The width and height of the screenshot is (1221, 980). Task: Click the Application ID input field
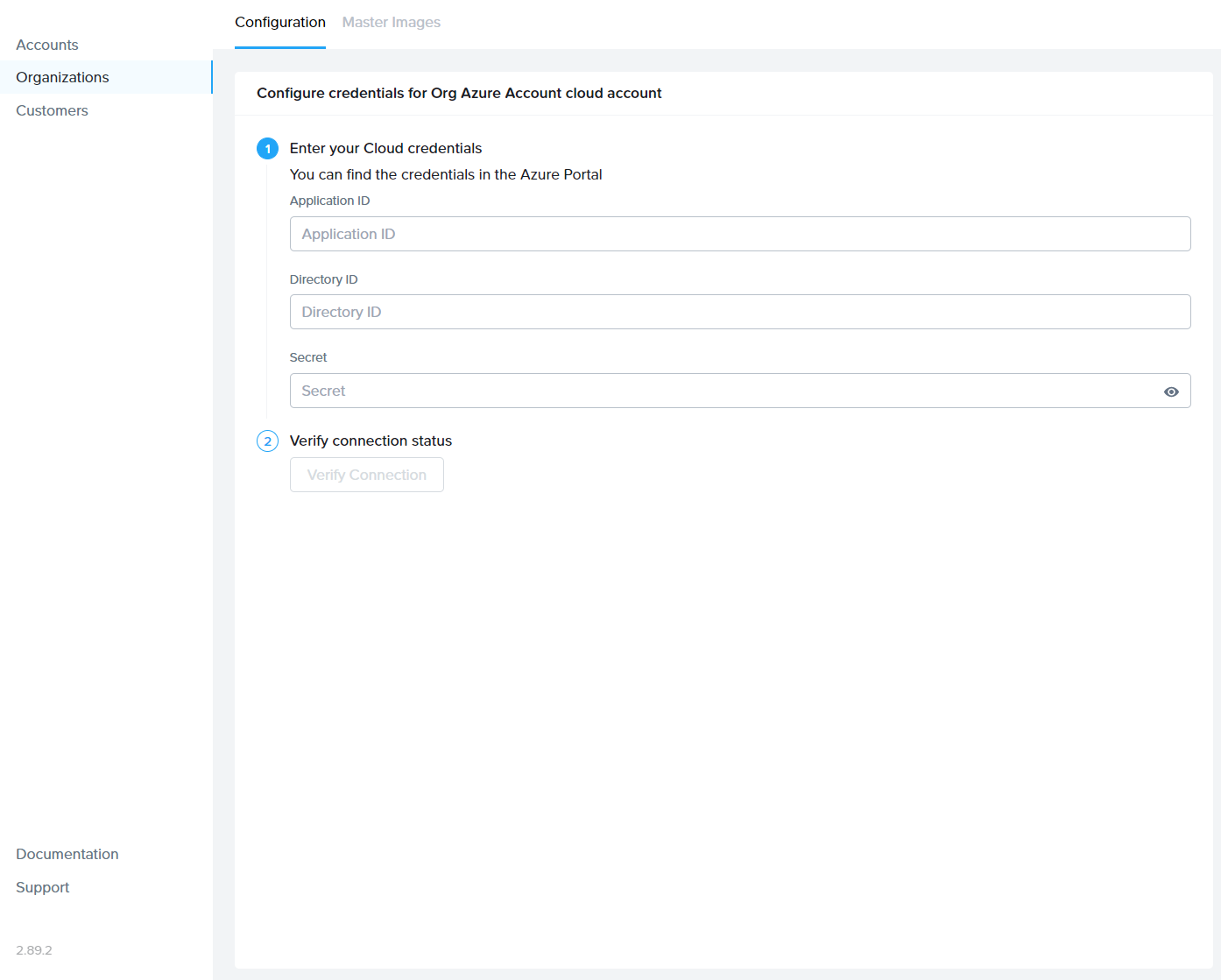(740, 234)
